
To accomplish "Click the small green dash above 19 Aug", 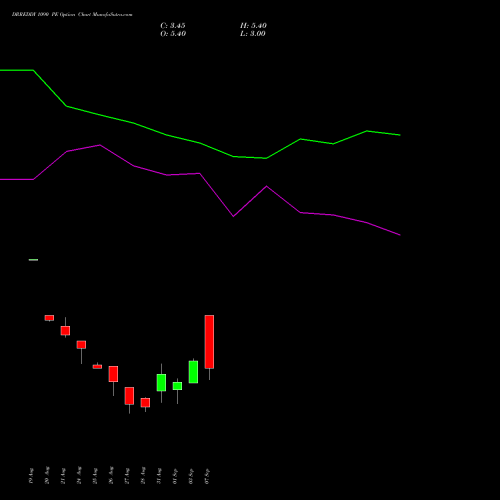I will click(33, 260).
